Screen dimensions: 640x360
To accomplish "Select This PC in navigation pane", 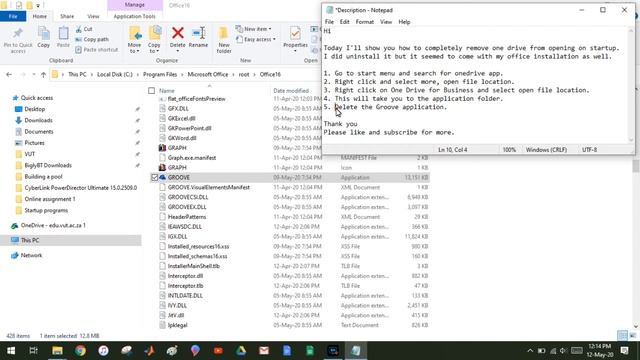I will click(30, 240).
